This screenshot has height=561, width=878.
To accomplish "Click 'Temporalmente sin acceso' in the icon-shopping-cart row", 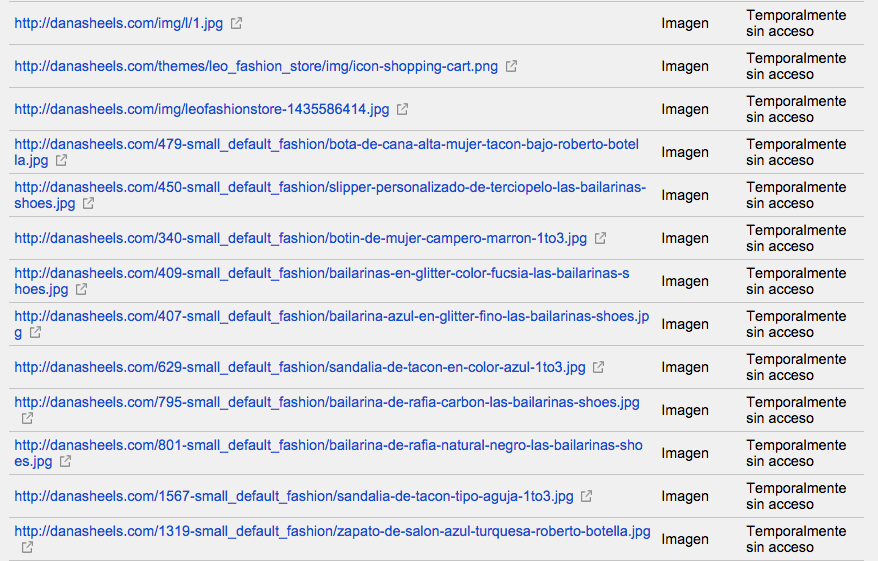I will coord(796,66).
